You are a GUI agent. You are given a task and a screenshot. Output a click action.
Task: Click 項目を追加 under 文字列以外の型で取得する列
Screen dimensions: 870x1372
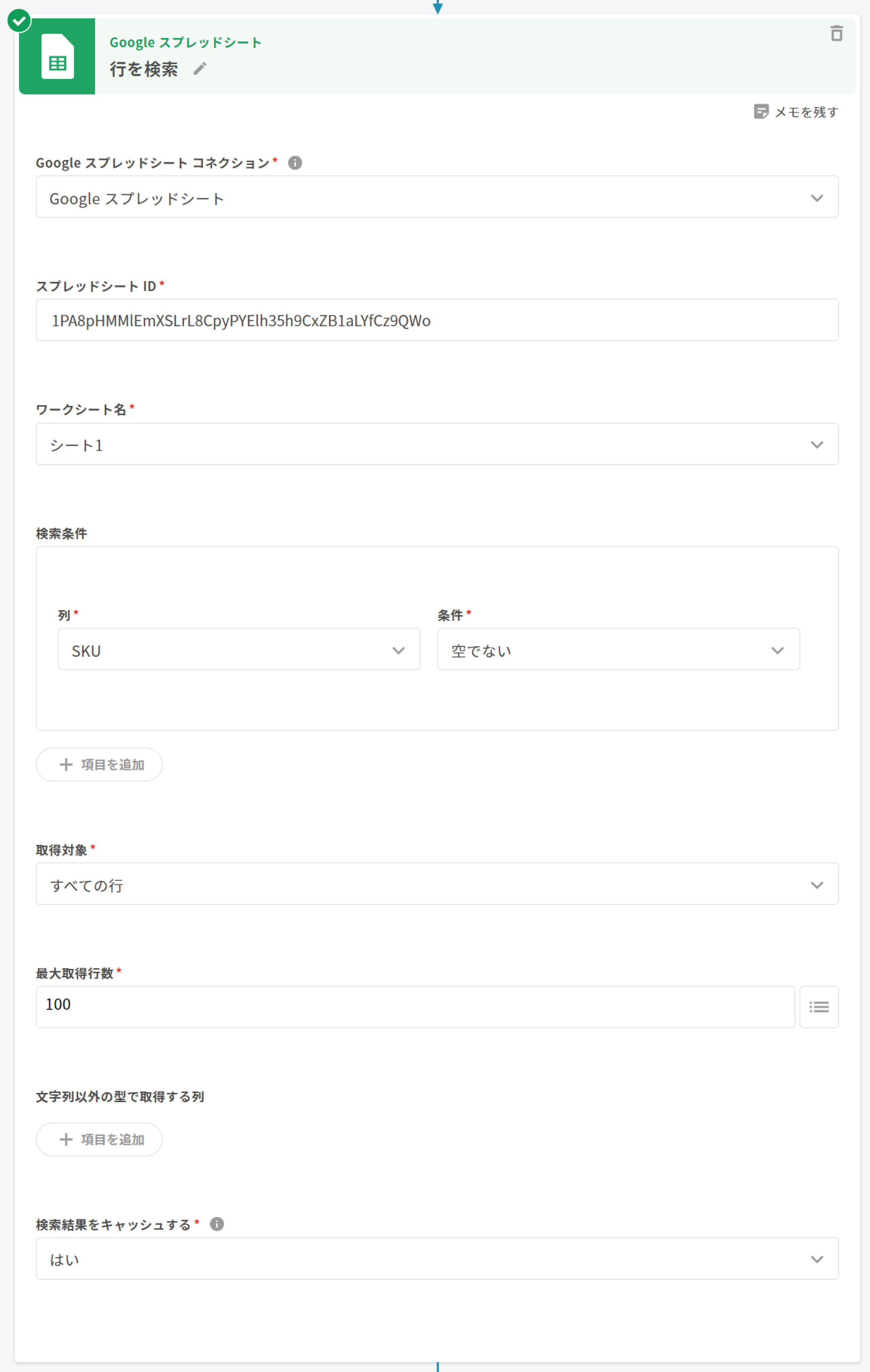[99, 1139]
